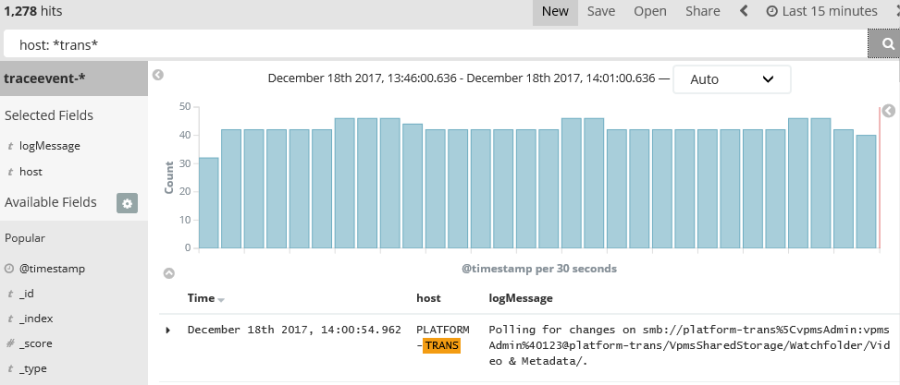Click Save in the top menu
The width and height of the screenshot is (900, 385).
[x=601, y=11]
